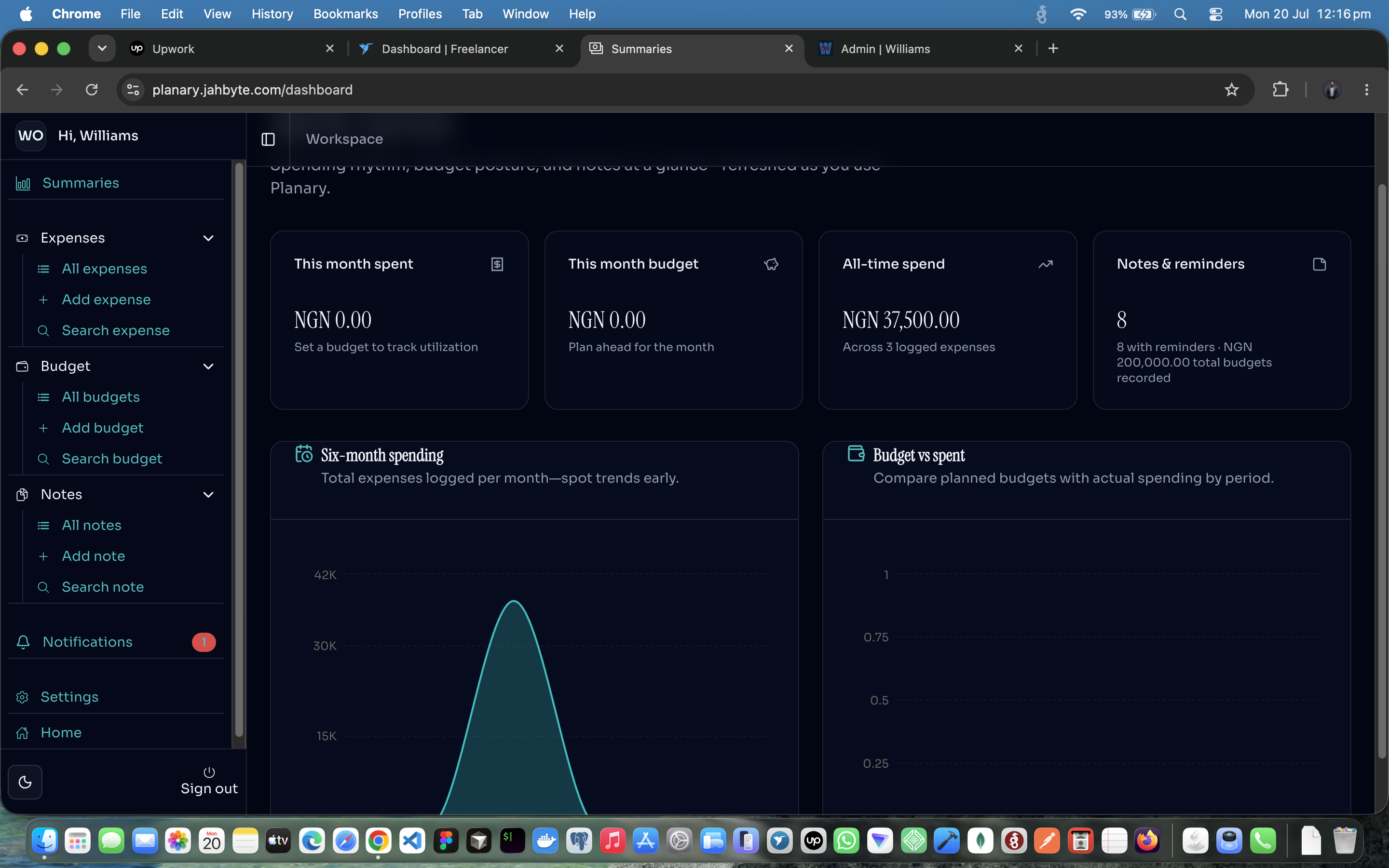Viewport: 1389px width, 868px height.
Task: Open Summaries in the sidebar
Action: (x=81, y=183)
